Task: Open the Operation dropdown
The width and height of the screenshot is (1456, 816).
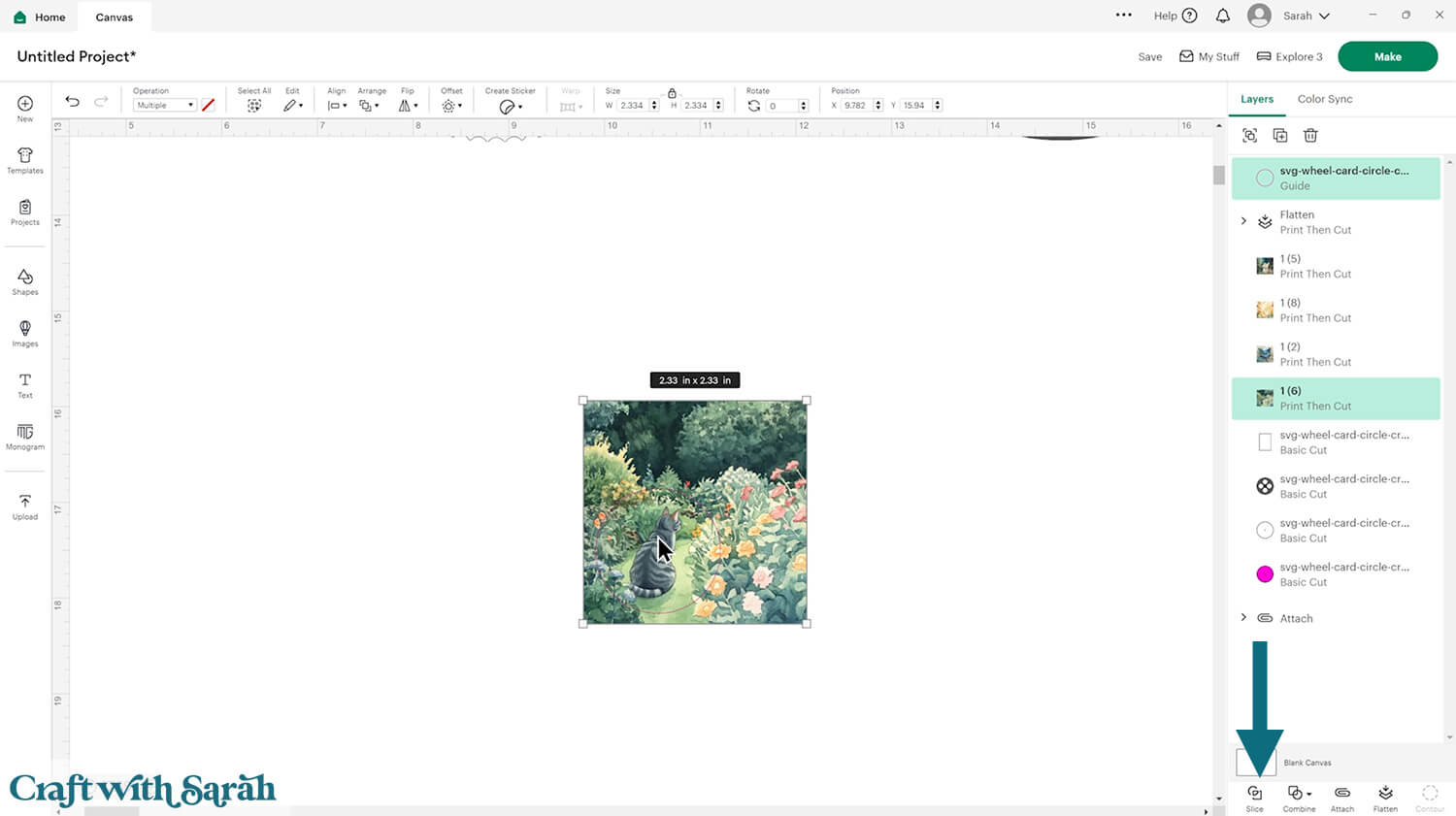Action: pyautogui.click(x=164, y=106)
